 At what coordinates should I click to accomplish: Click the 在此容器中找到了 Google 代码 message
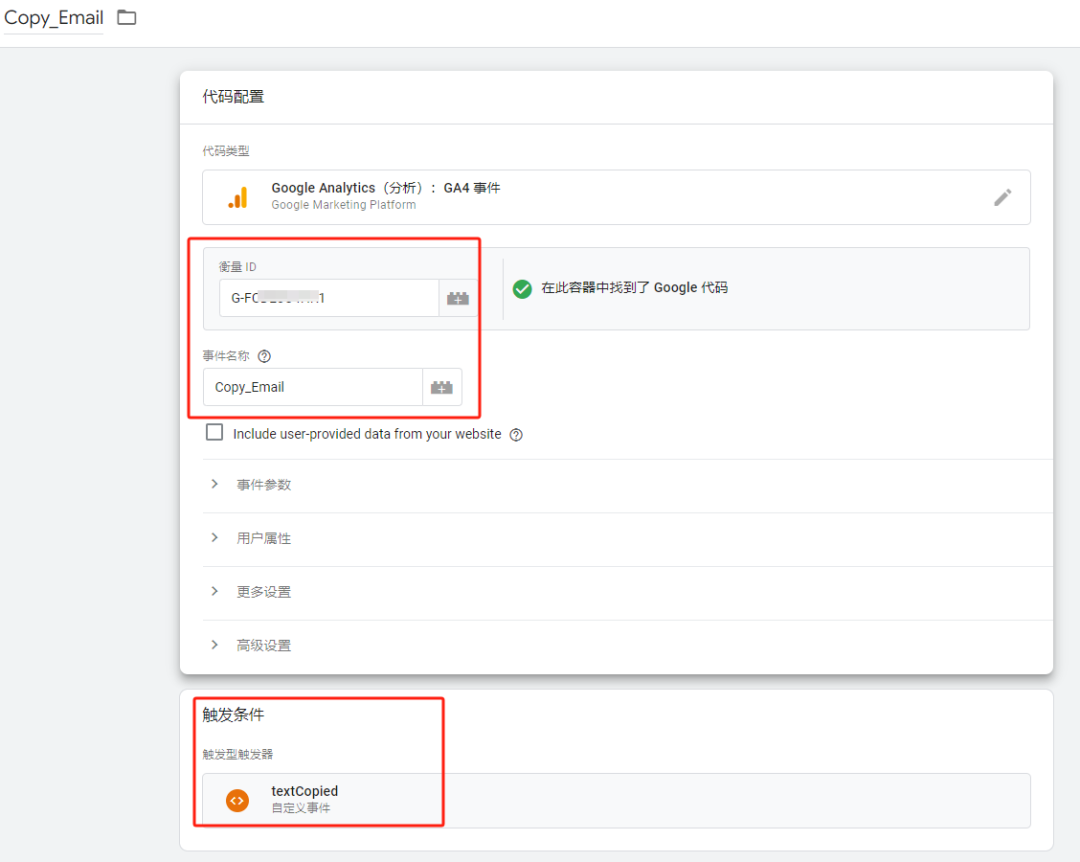point(634,288)
